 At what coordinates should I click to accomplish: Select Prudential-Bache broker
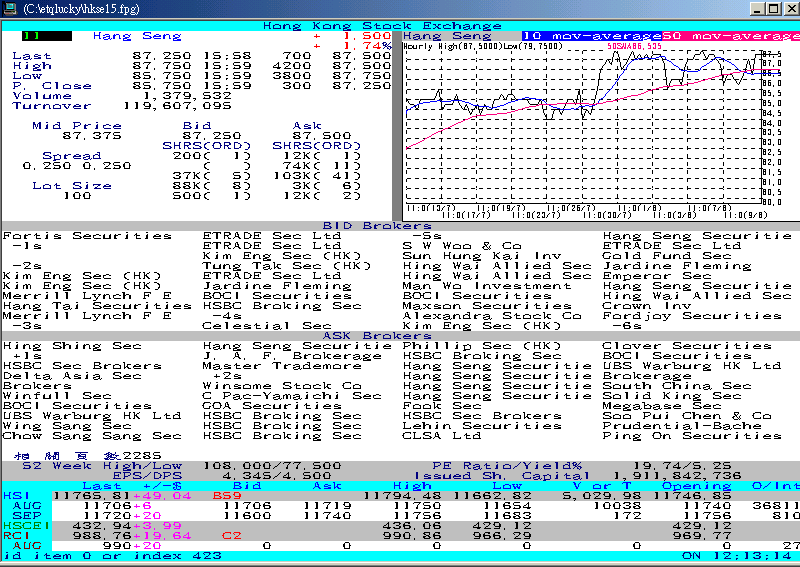tap(682, 426)
